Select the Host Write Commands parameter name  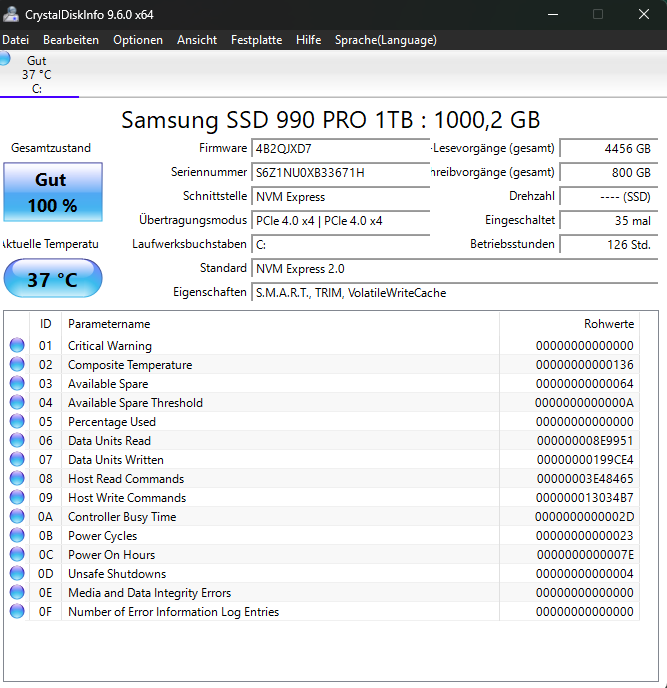[x=127, y=498]
